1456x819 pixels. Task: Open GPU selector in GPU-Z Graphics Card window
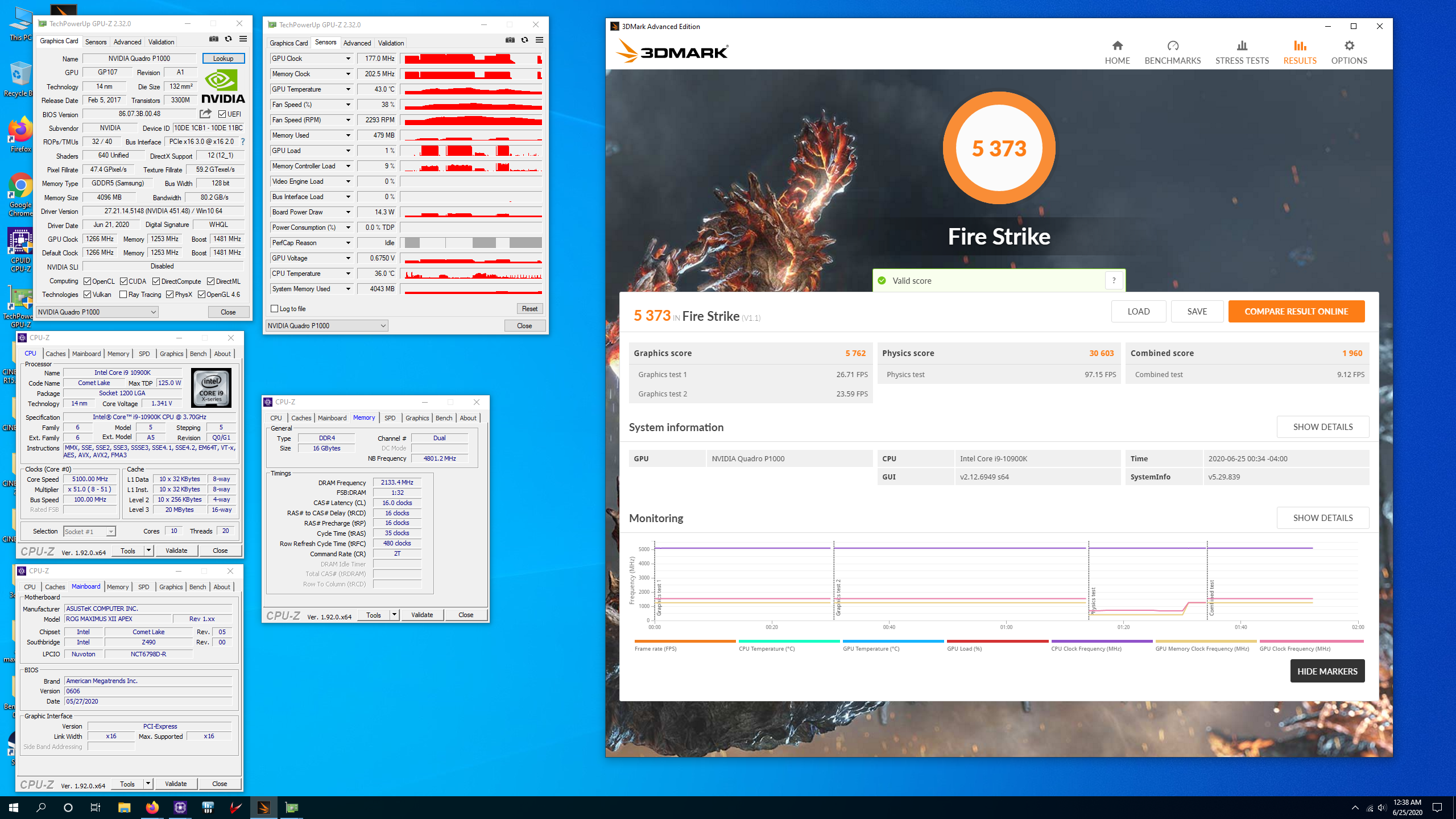pyautogui.click(x=97, y=312)
